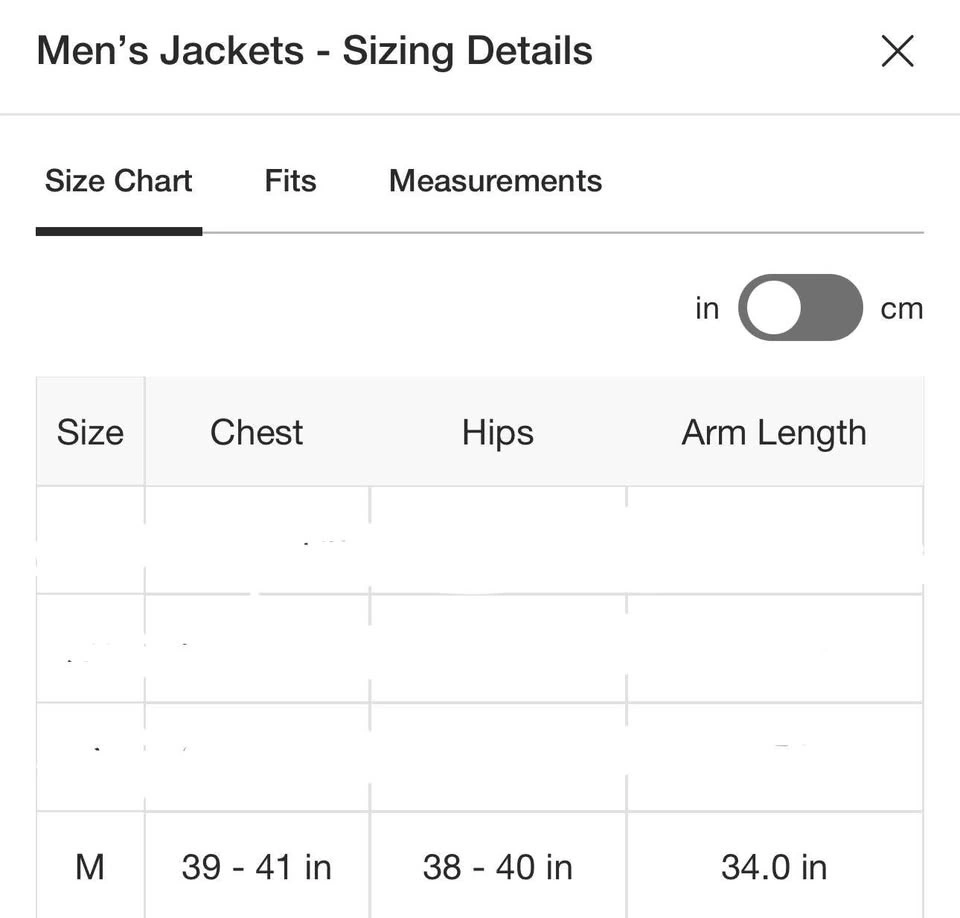This screenshot has height=918, width=960.
Task: Click the Size column header
Action: click(x=90, y=433)
